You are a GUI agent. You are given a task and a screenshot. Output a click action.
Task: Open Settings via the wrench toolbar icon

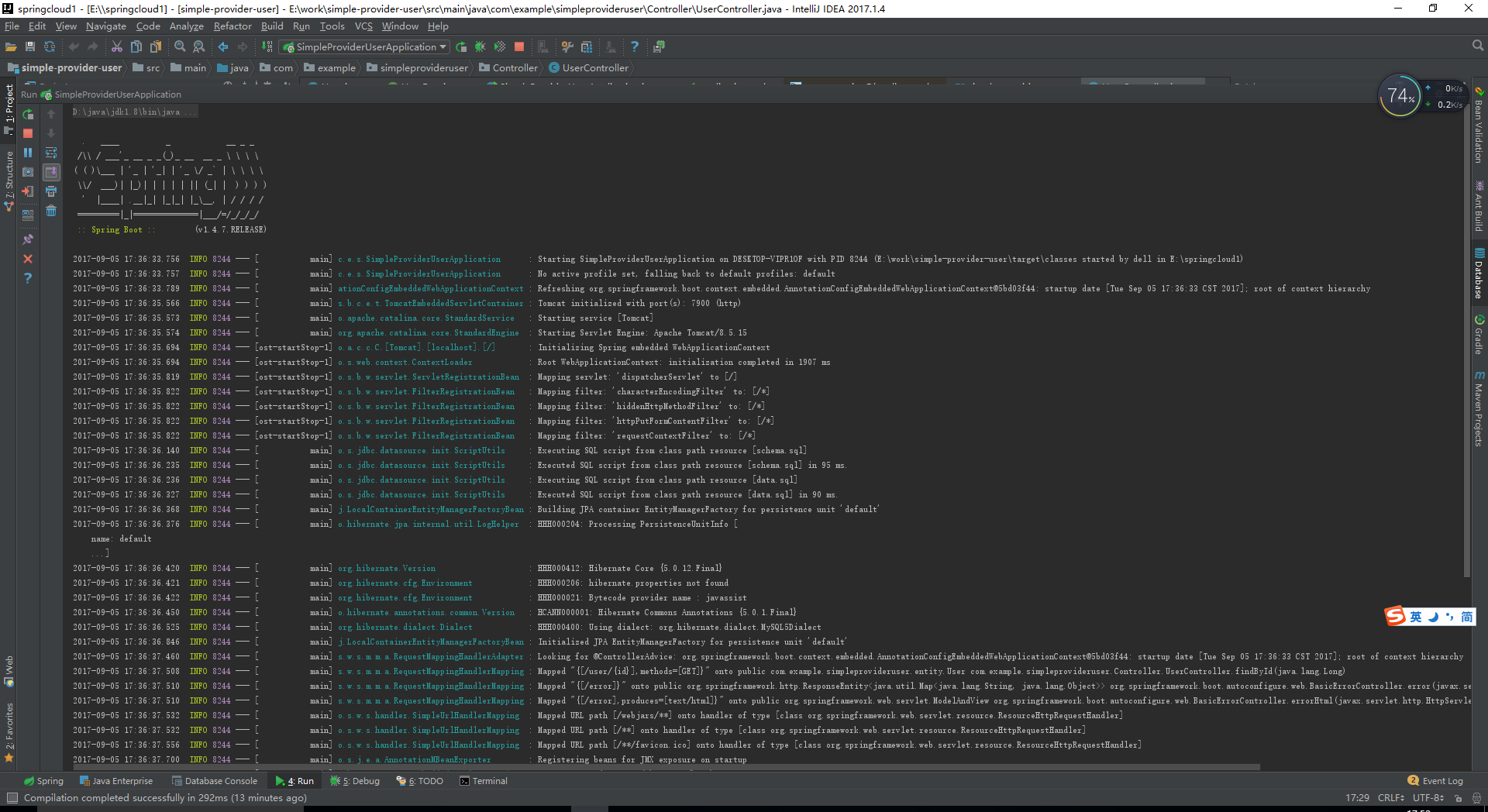click(x=567, y=47)
